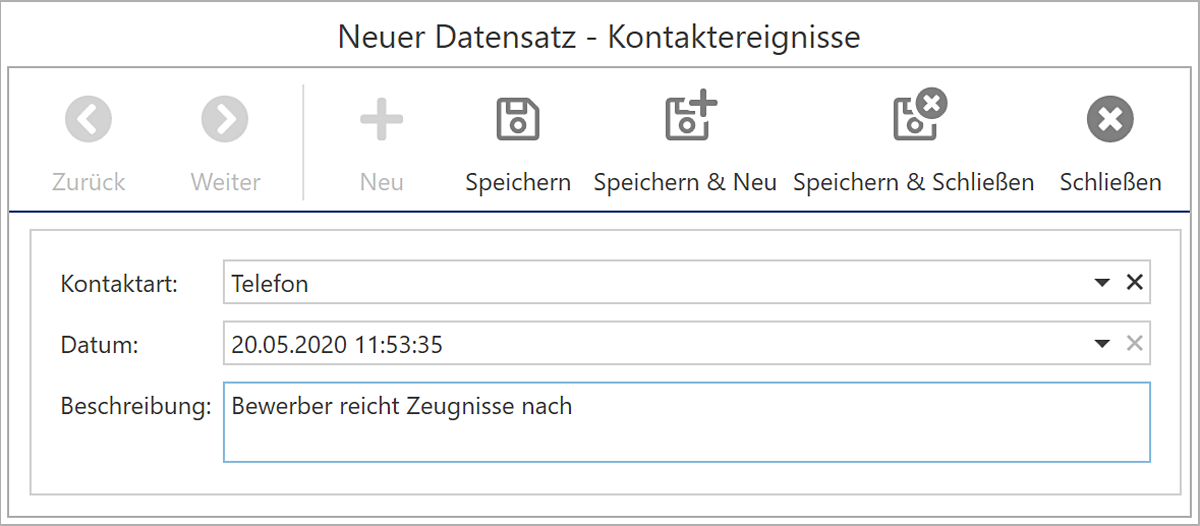Click the Neu plus icon

(381, 120)
